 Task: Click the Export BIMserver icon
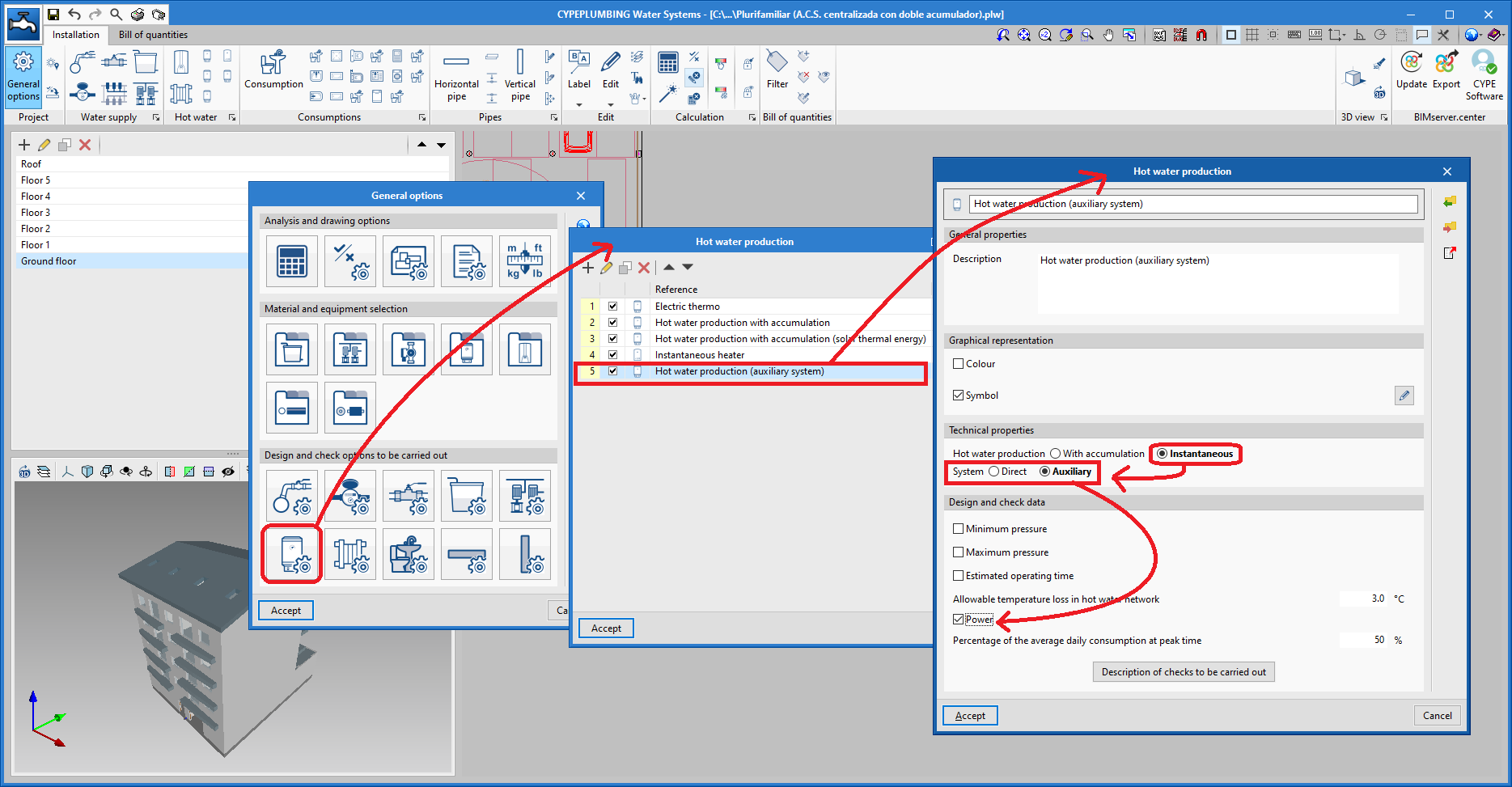[x=1446, y=70]
